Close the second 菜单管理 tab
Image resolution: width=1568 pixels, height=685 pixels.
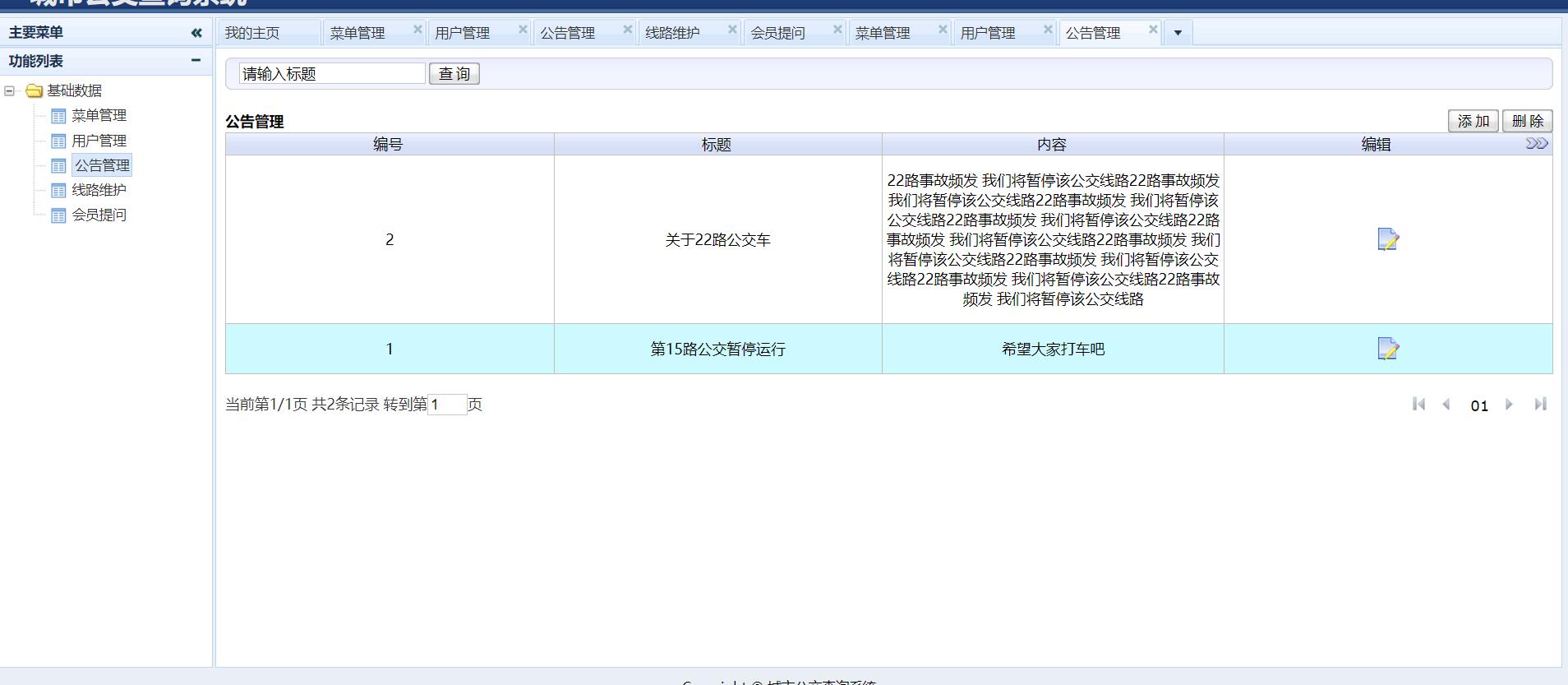[943, 30]
